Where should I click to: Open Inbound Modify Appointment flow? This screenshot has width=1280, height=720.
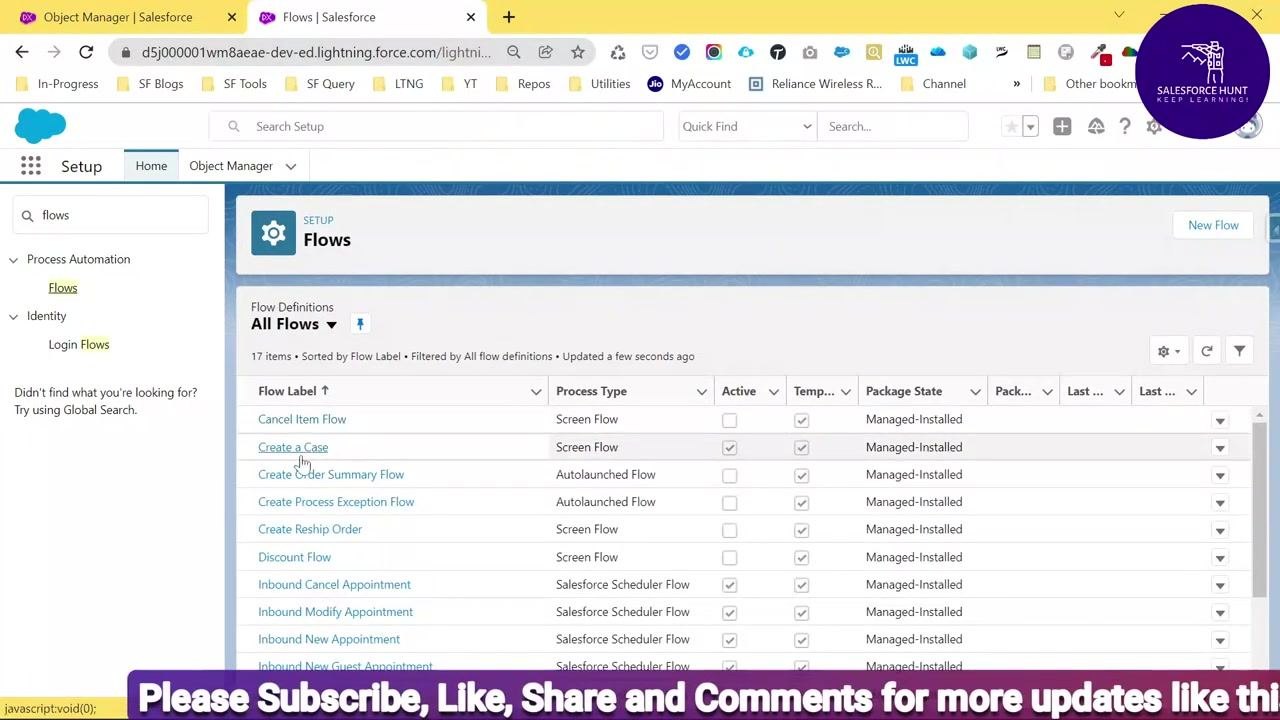pyautogui.click(x=335, y=612)
